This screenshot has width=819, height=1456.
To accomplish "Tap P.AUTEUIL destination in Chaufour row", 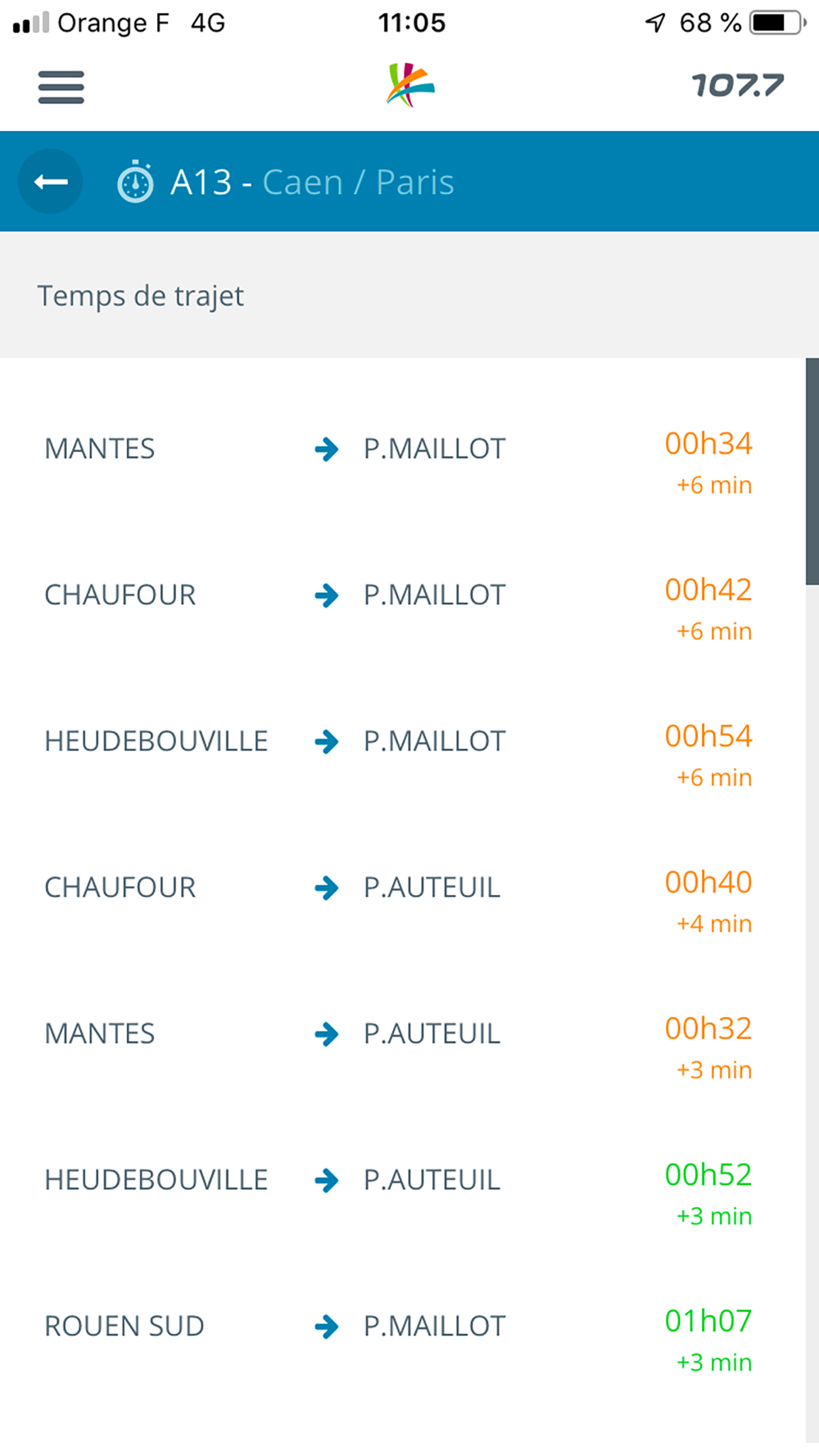I will click(x=432, y=888).
